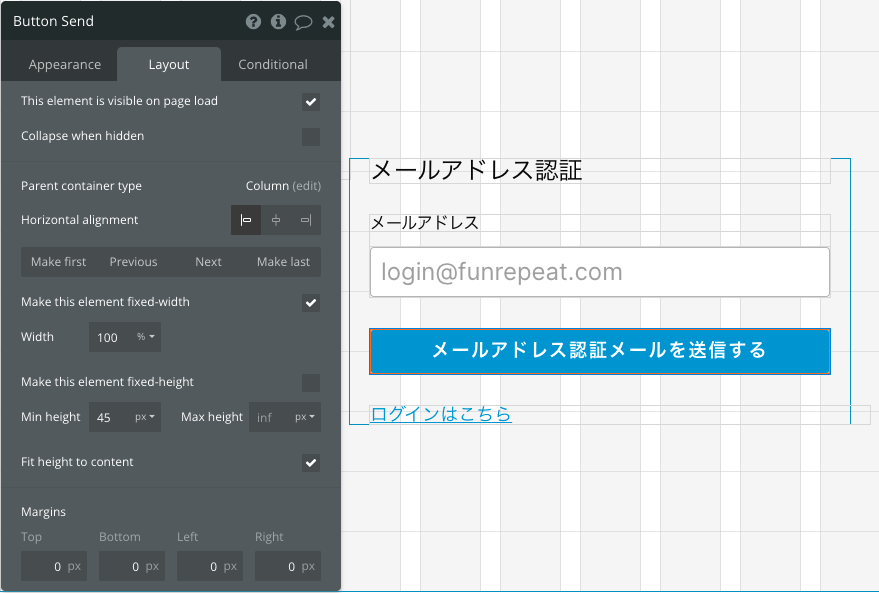Click the info icon in header

point(278,22)
